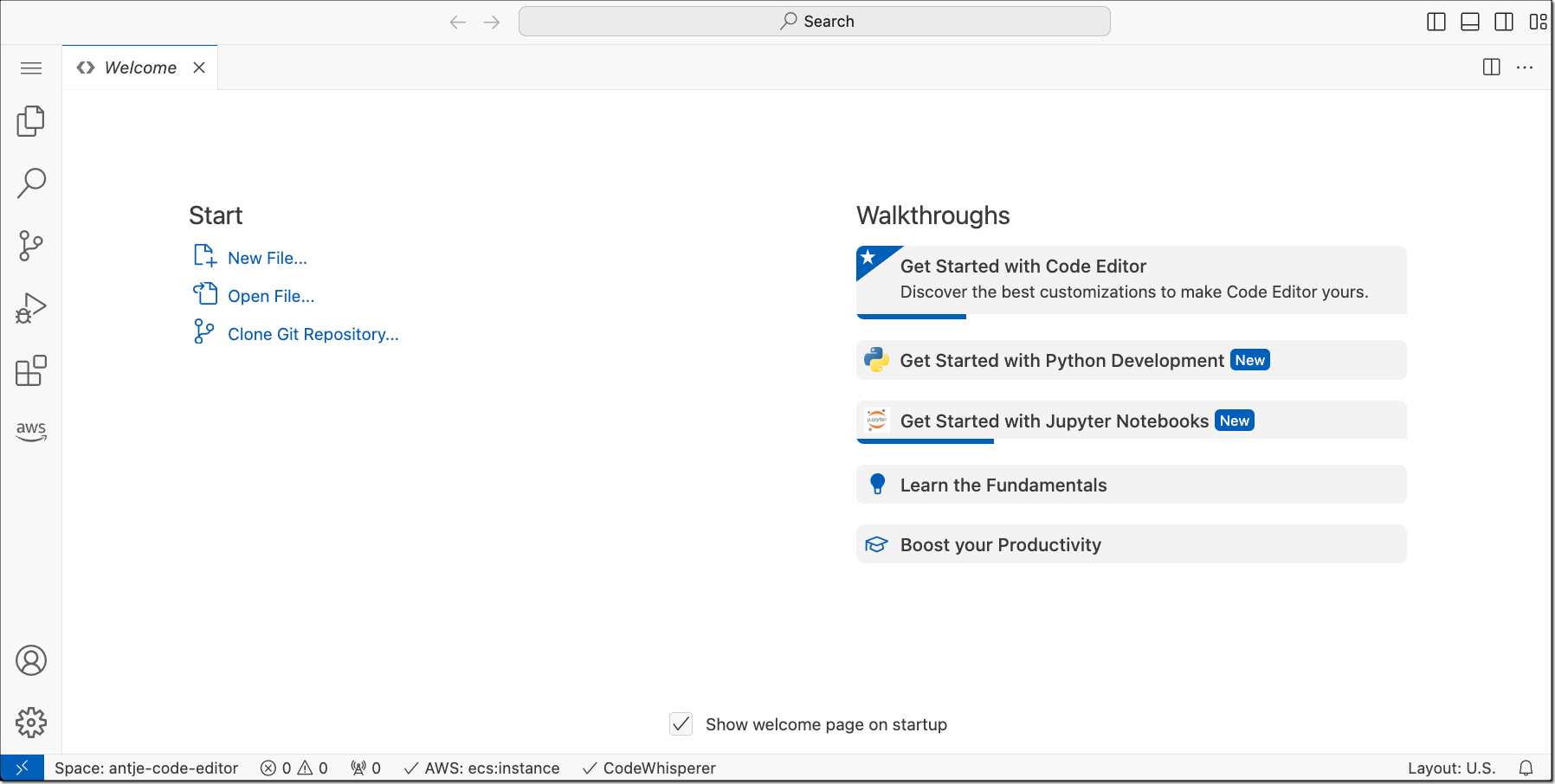Switch to the Welcome tab
The width and height of the screenshot is (1555, 784).
tap(139, 67)
